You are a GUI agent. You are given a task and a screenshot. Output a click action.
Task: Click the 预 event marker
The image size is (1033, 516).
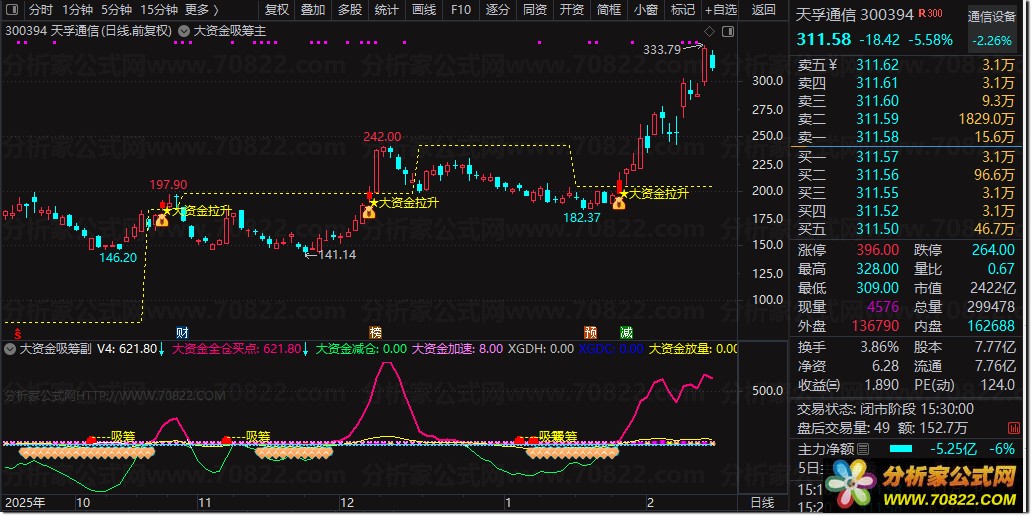590,332
